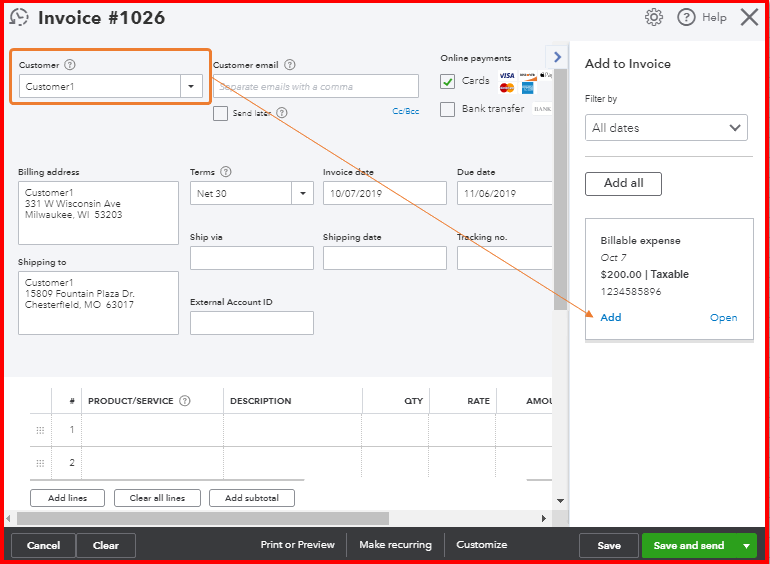Viewport: 770px width, 564px height.
Task: Click the Shipping date field
Action: [385, 258]
